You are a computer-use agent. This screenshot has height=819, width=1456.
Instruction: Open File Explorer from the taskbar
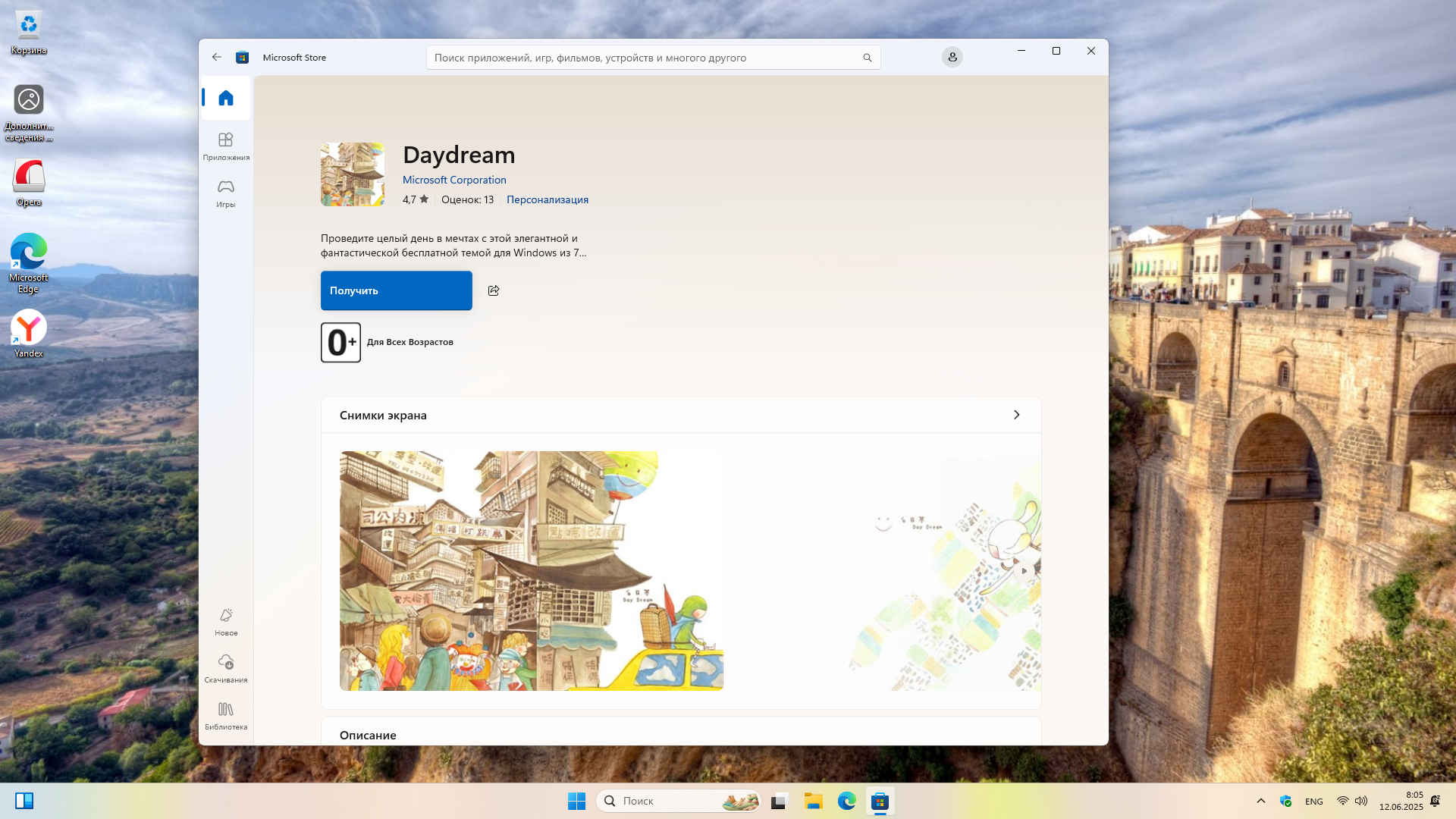pyautogui.click(x=813, y=801)
